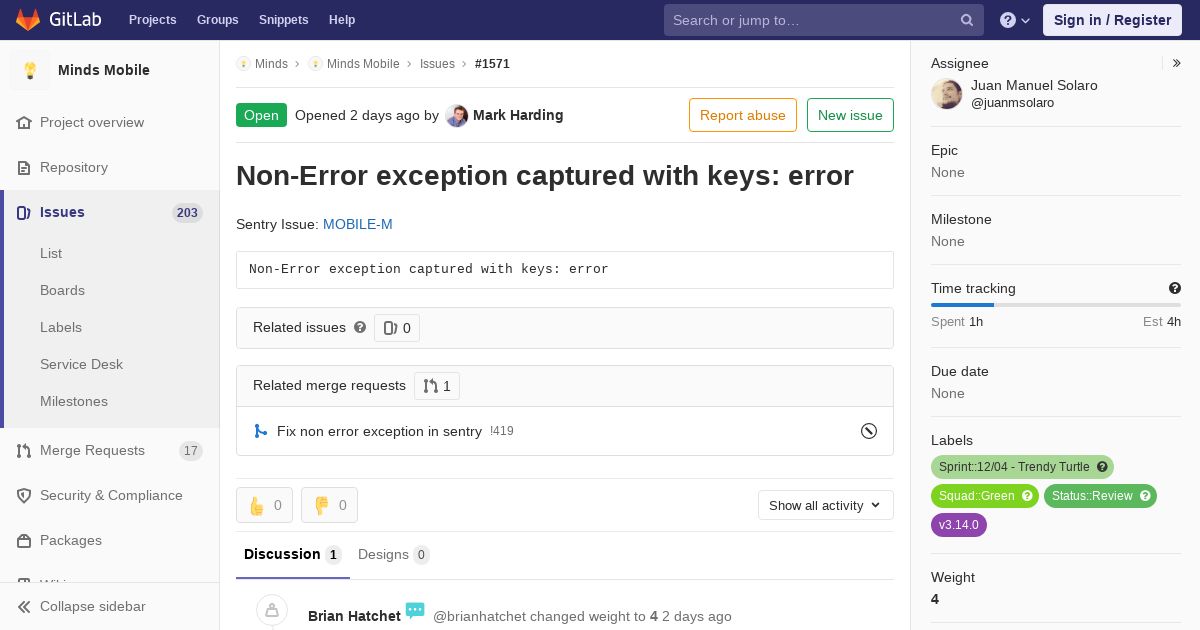This screenshot has height=630, width=1200.
Task: Click Juan Manuel Solaro avatar
Action: [x=947, y=94]
